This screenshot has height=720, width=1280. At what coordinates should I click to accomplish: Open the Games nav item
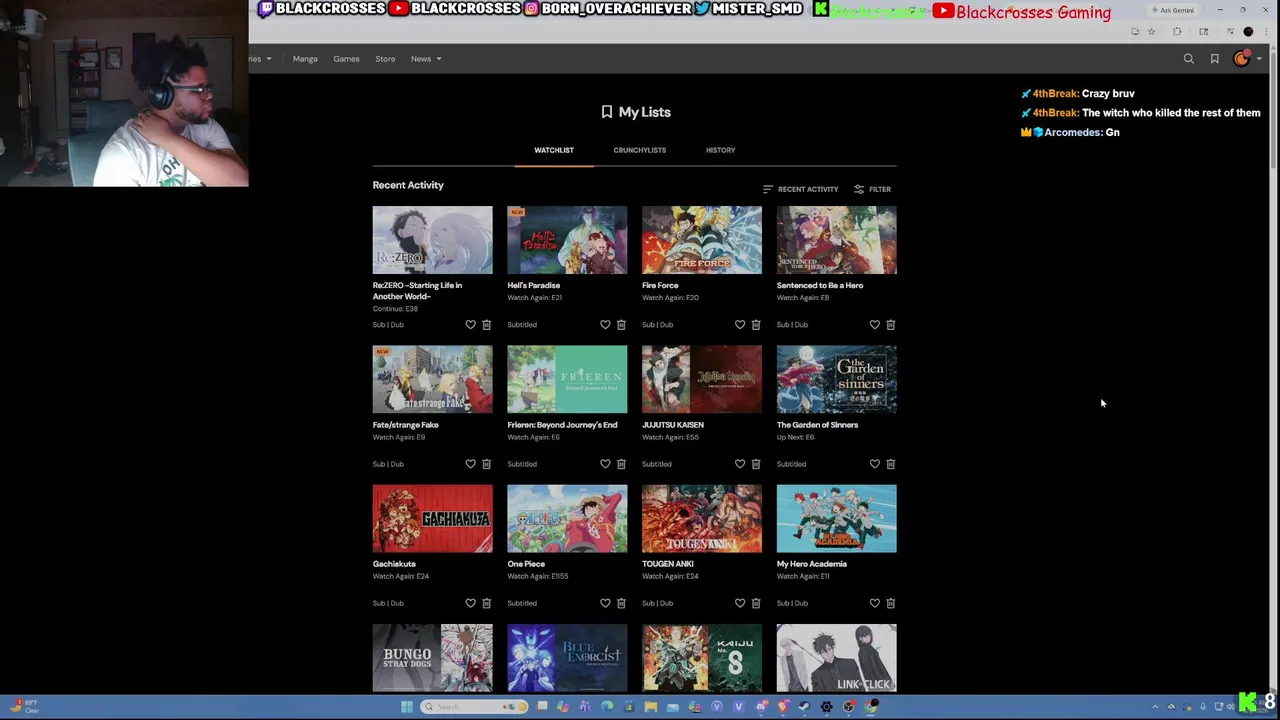click(346, 59)
